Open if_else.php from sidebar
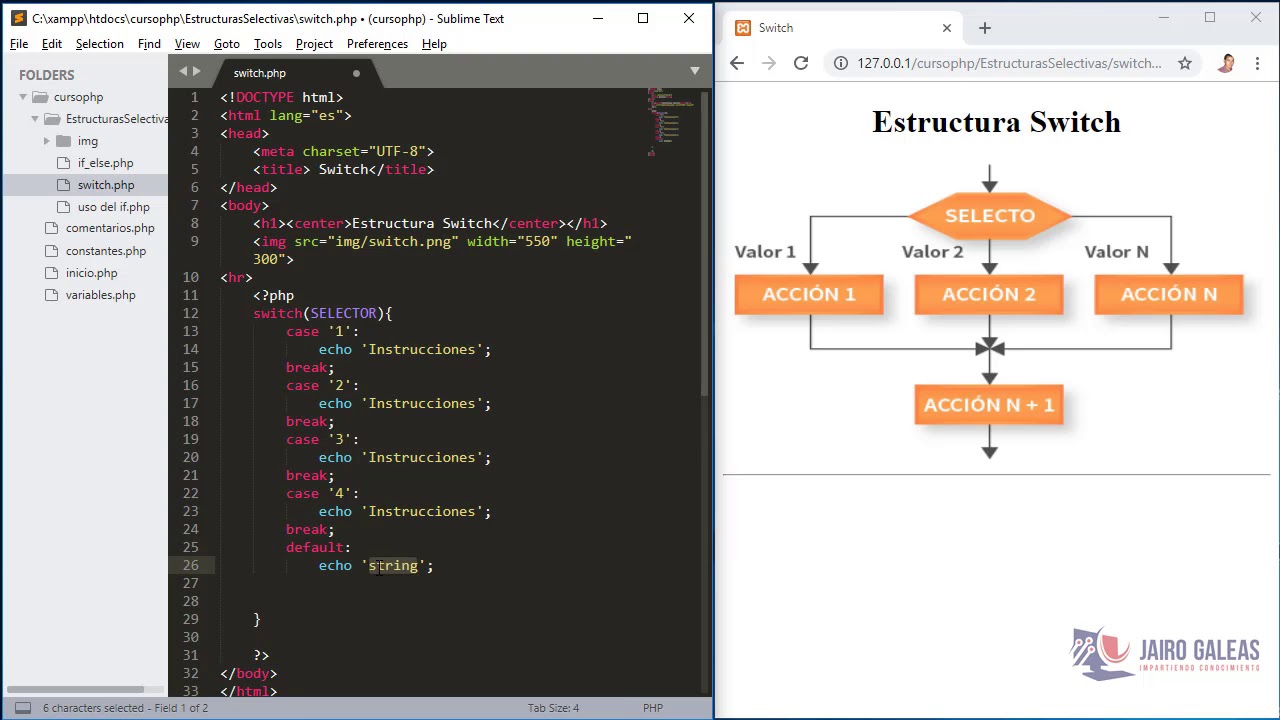 (x=105, y=163)
